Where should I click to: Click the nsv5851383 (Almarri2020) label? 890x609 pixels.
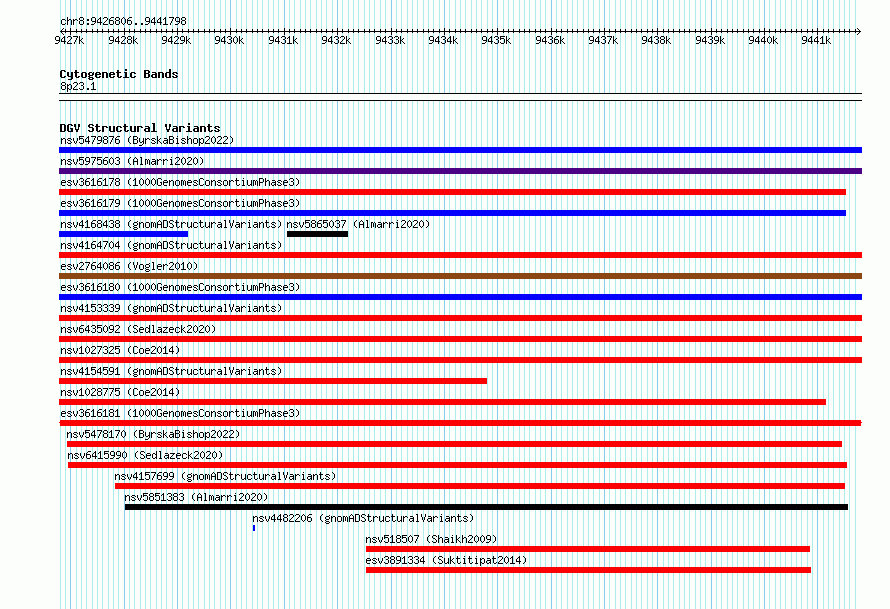pos(196,497)
